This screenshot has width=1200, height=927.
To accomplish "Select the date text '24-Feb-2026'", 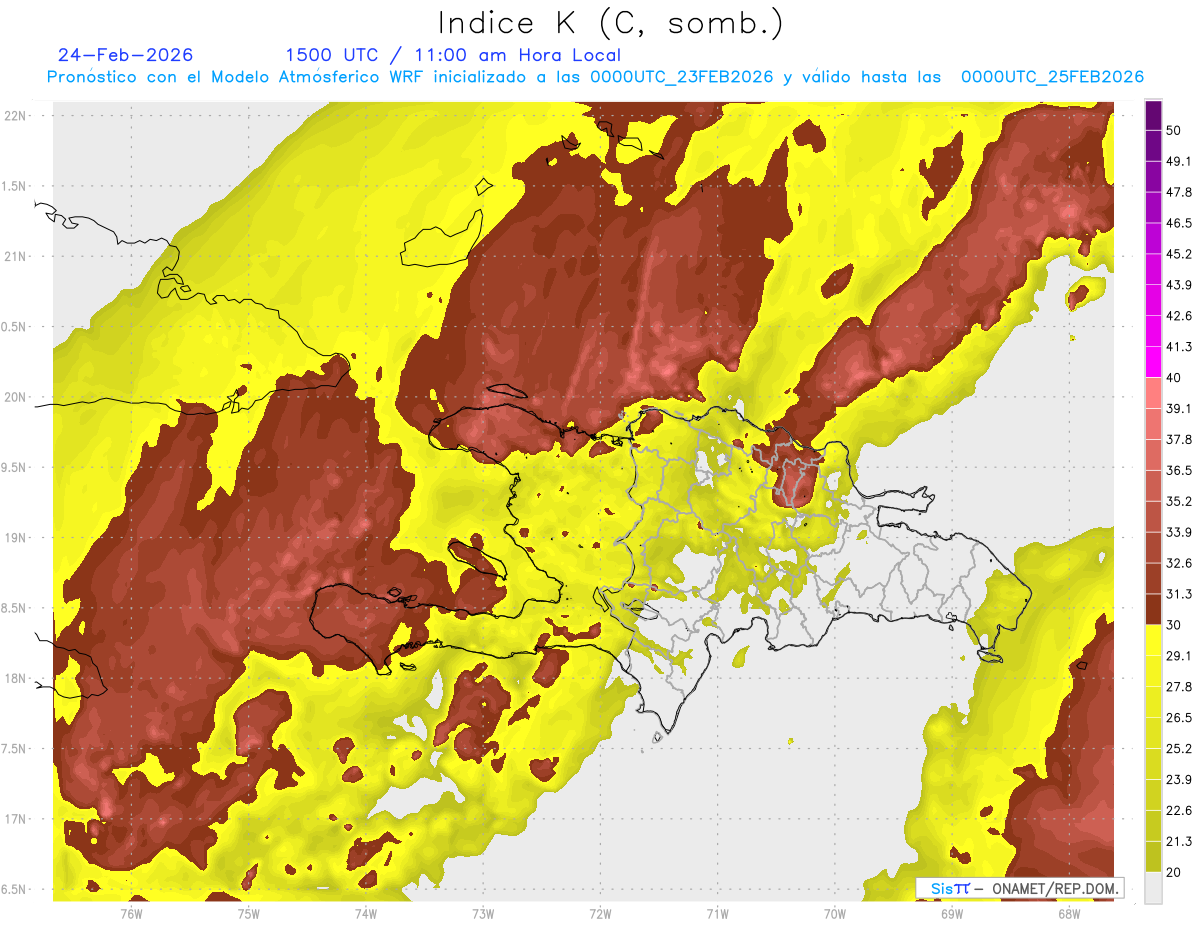I will click(126, 55).
